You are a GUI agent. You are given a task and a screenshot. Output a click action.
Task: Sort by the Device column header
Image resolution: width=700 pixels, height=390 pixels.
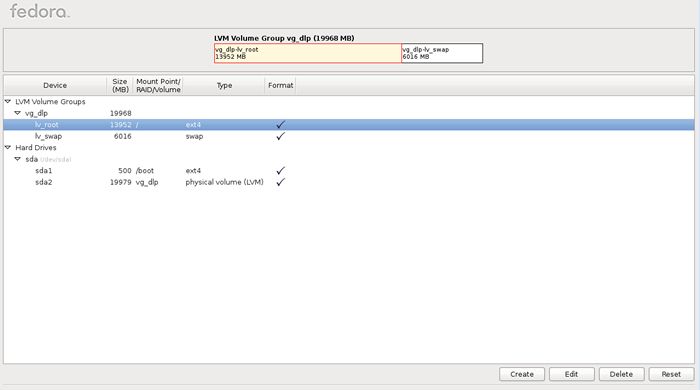(55, 85)
